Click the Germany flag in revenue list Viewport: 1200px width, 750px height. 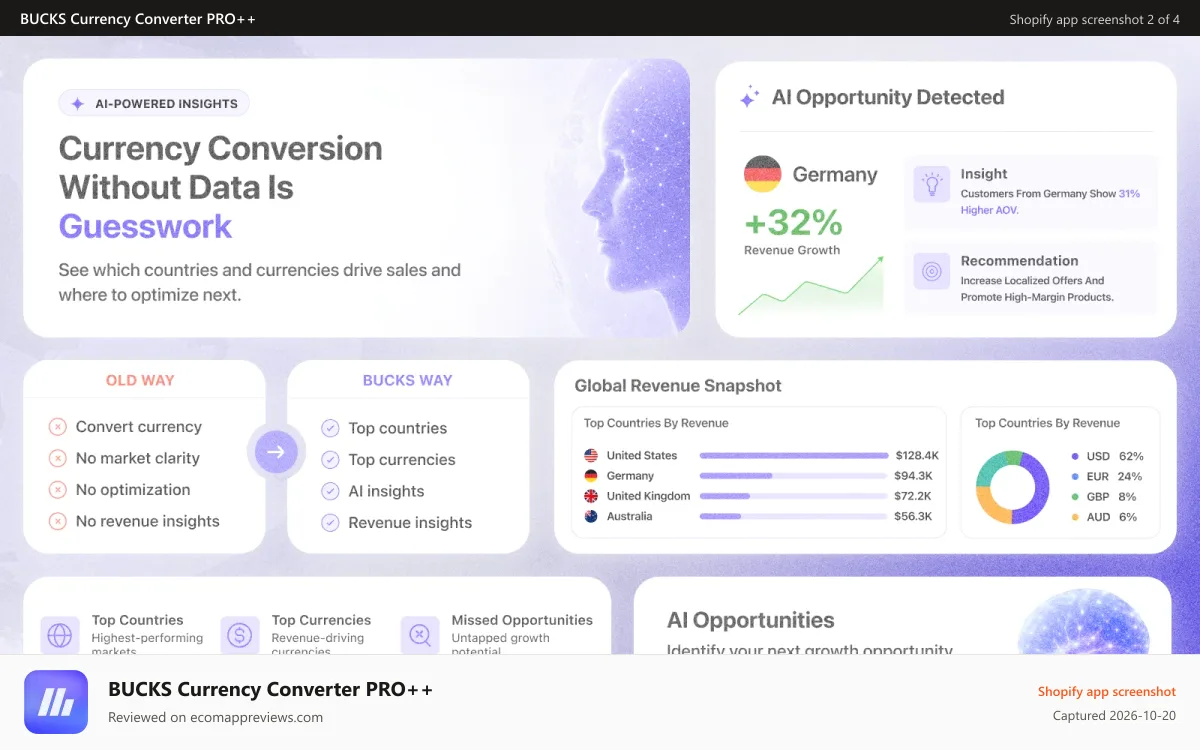click(x=591, y=476)
